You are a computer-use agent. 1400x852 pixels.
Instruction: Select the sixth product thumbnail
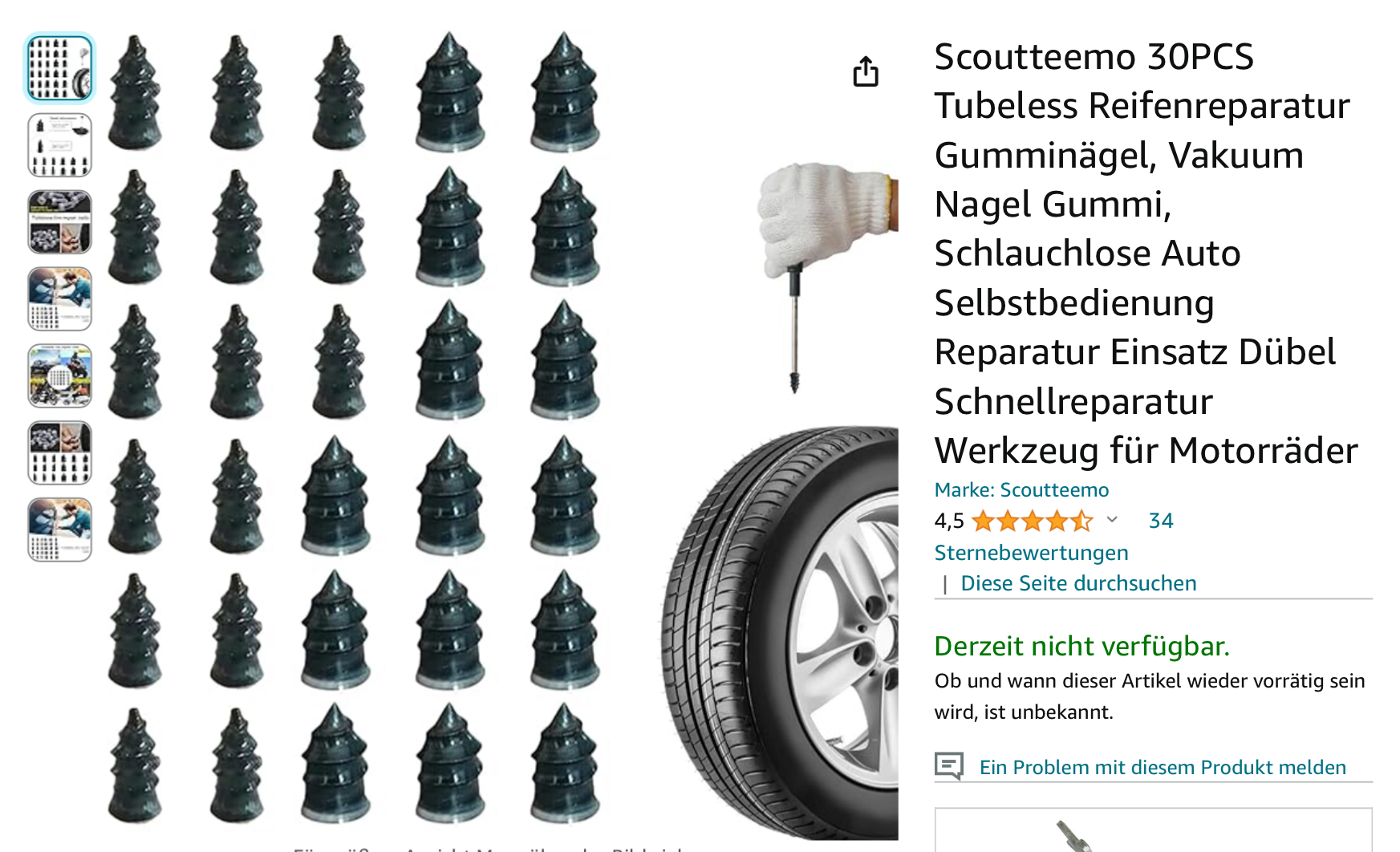[60, 453]
